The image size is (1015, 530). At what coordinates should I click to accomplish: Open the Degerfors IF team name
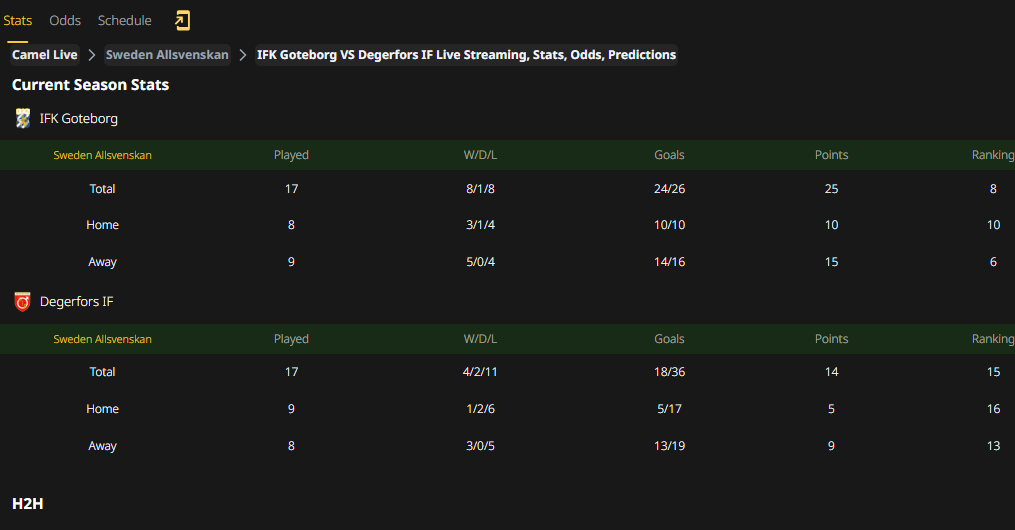76,302
